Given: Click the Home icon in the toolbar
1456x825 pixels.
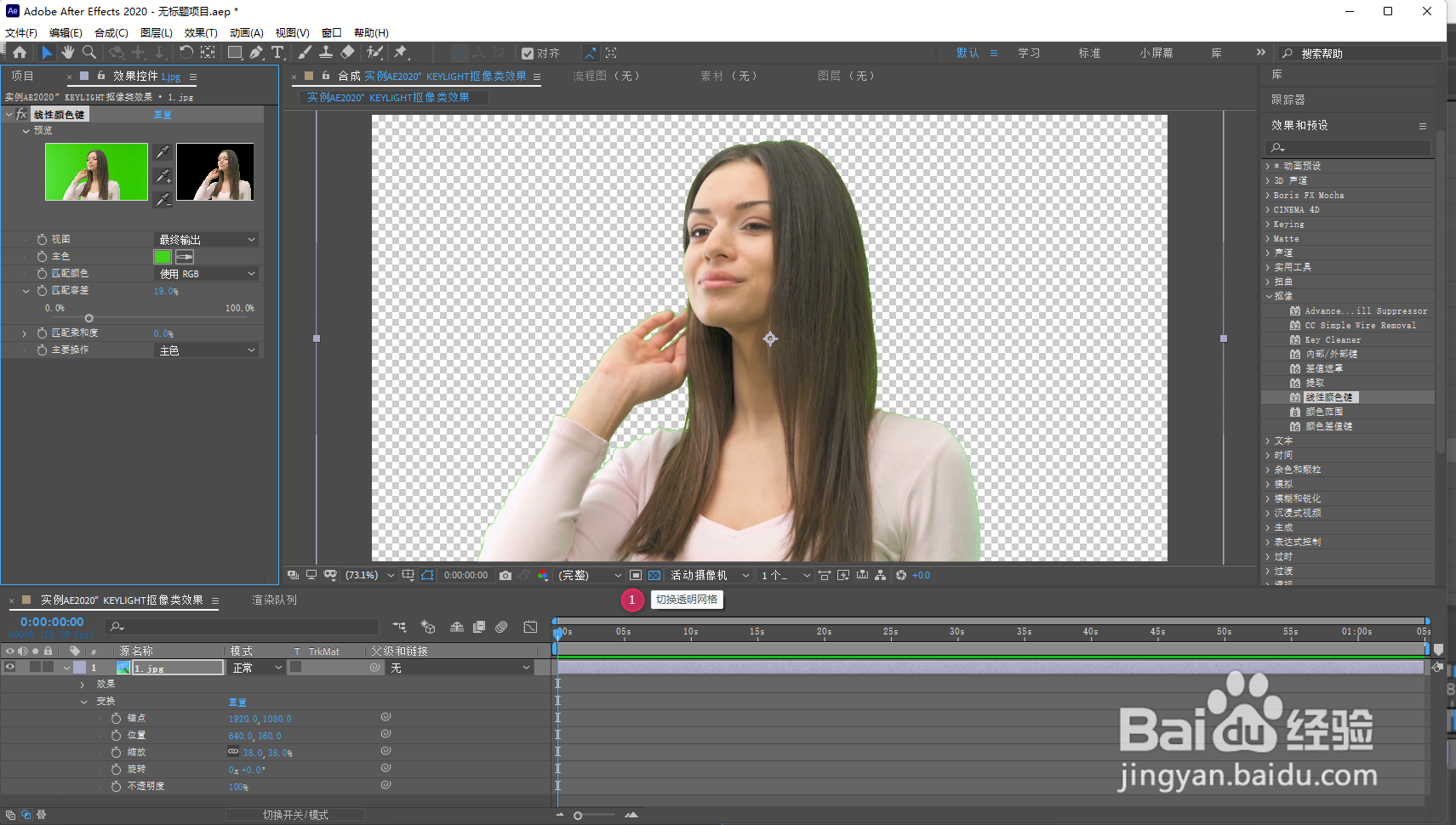Looking at the screenshot, I should (19, 53).
